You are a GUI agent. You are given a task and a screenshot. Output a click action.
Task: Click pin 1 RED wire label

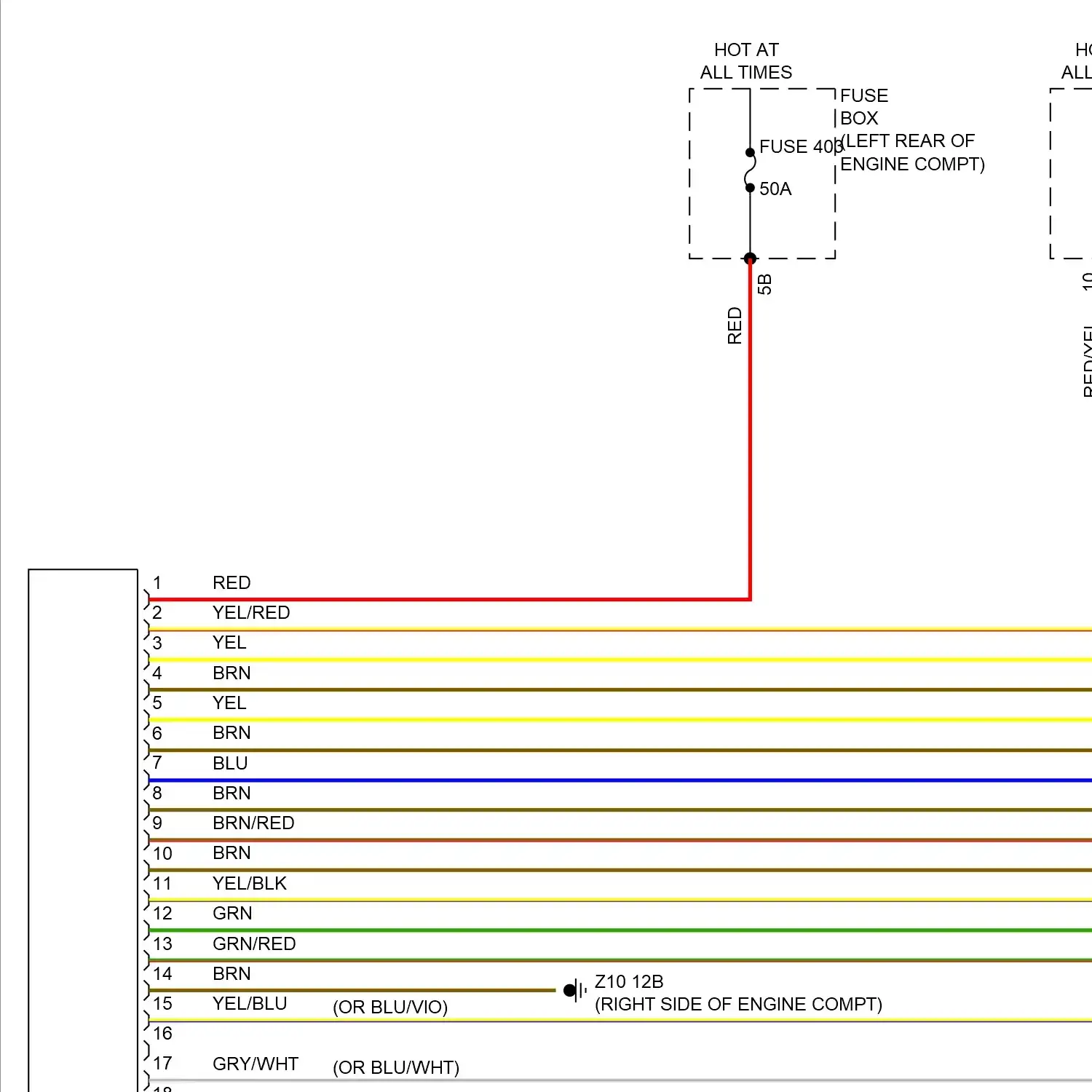[232, 582]
